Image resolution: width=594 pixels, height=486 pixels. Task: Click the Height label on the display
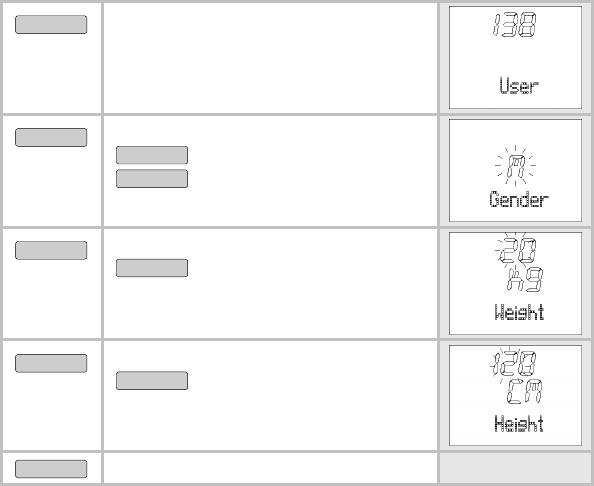point(519,424)
